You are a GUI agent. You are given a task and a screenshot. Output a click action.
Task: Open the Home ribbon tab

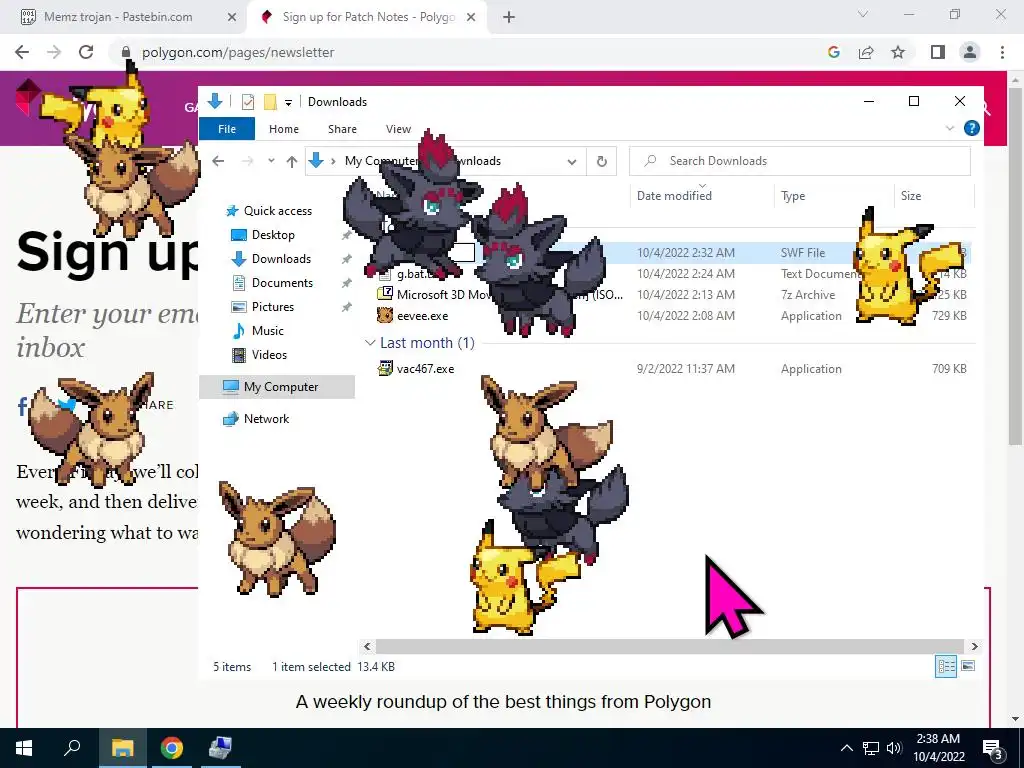click(283, 129)
